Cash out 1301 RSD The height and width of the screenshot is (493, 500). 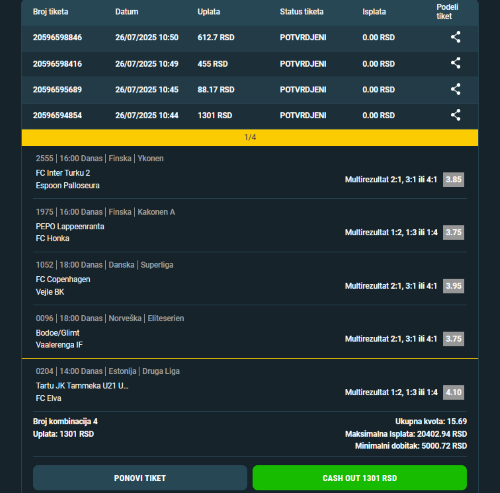pyautogui.click(x=360, y=478)
